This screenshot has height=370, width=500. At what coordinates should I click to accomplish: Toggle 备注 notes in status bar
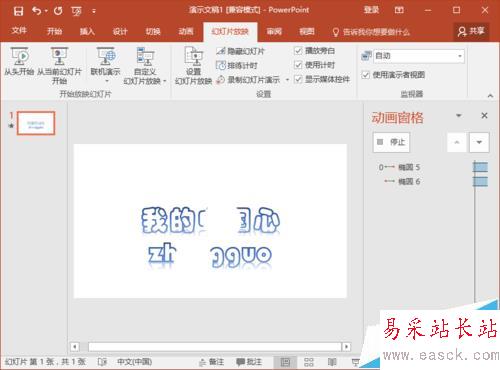[211, 362]
